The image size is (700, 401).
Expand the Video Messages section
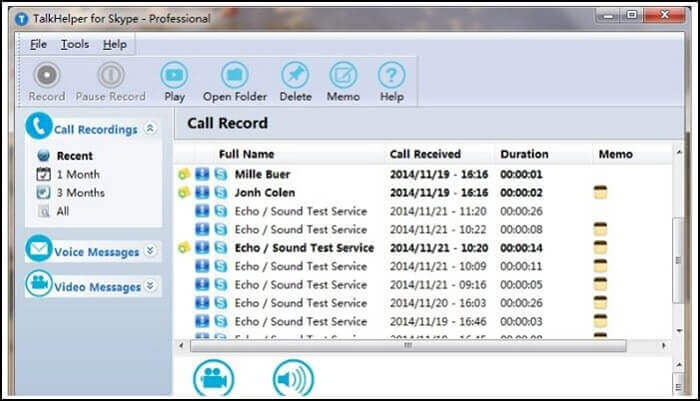point(150,286)
